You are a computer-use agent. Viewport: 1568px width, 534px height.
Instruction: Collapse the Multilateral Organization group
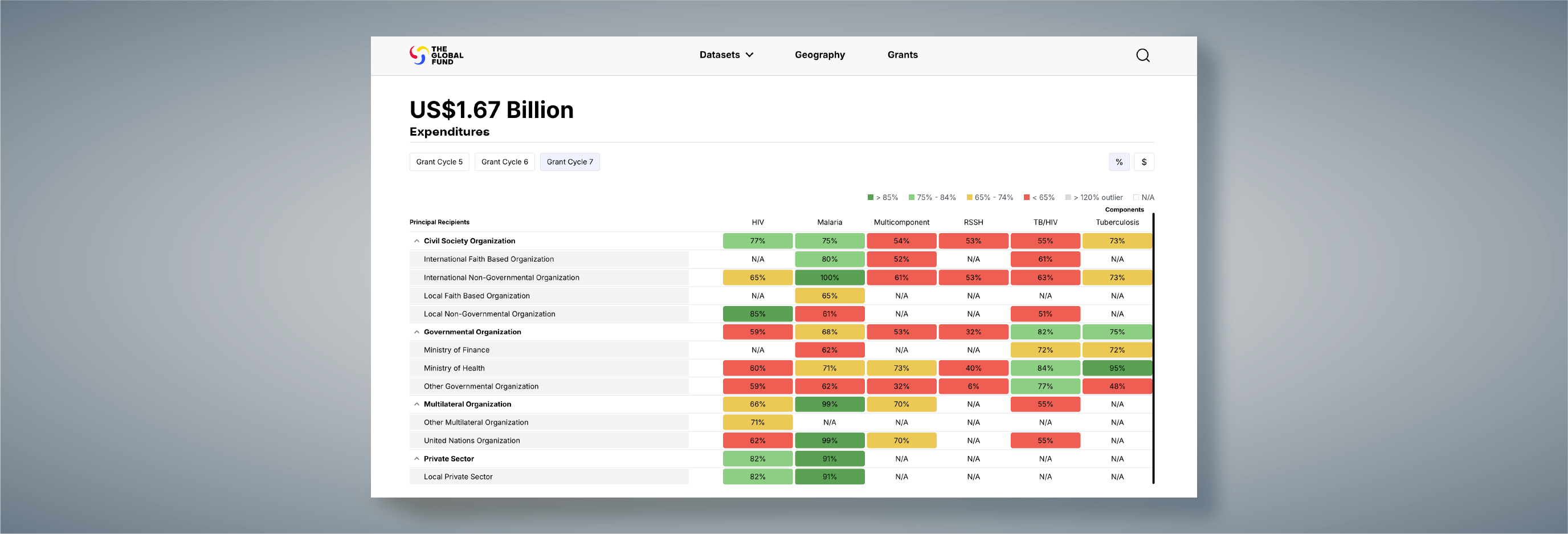coord(416,404)
